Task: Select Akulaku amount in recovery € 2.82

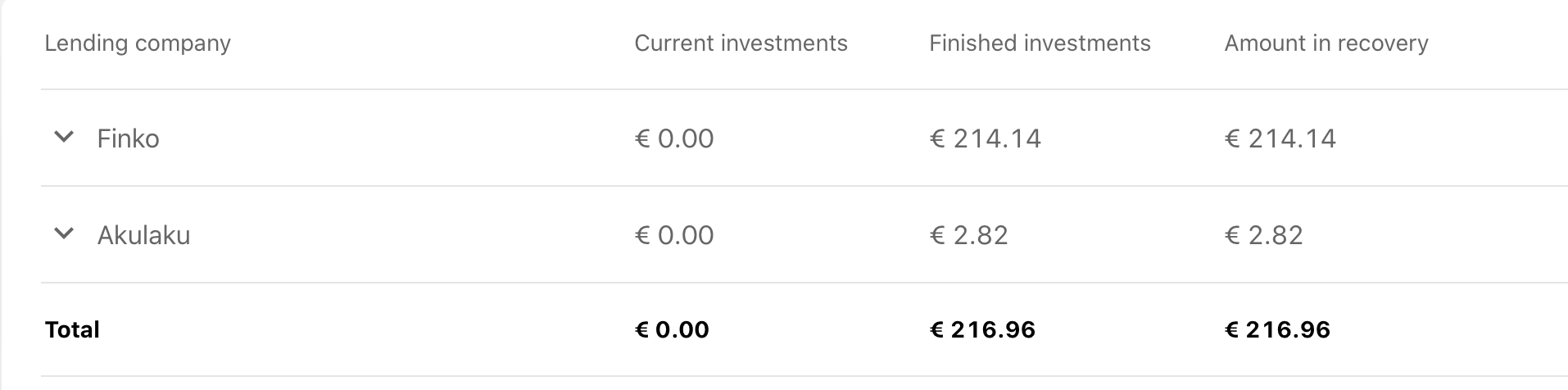Action: pos(1264,235)
